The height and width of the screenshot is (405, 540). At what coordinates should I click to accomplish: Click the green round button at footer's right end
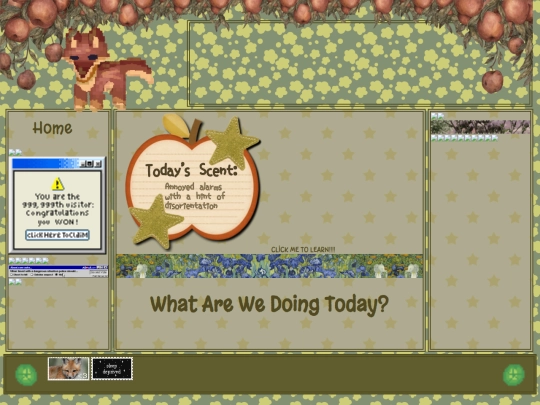point(514,375)
